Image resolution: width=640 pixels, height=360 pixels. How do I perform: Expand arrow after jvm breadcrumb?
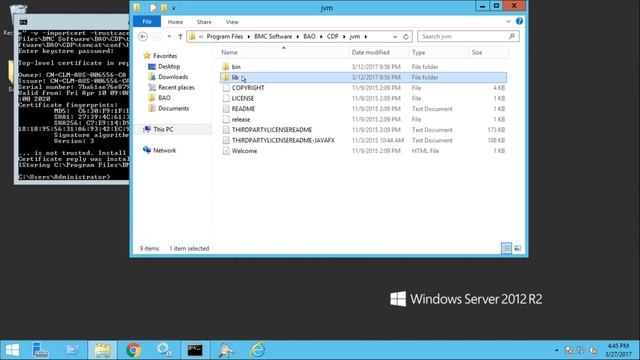click(x=366, y=37)
